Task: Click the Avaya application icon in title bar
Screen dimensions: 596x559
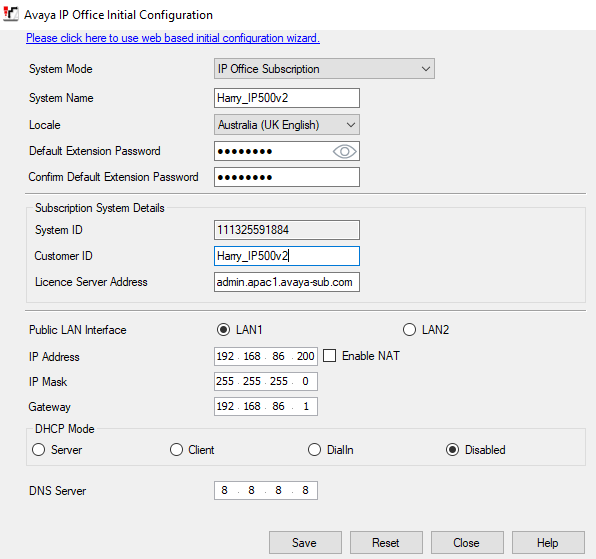Action: point(11,14)
